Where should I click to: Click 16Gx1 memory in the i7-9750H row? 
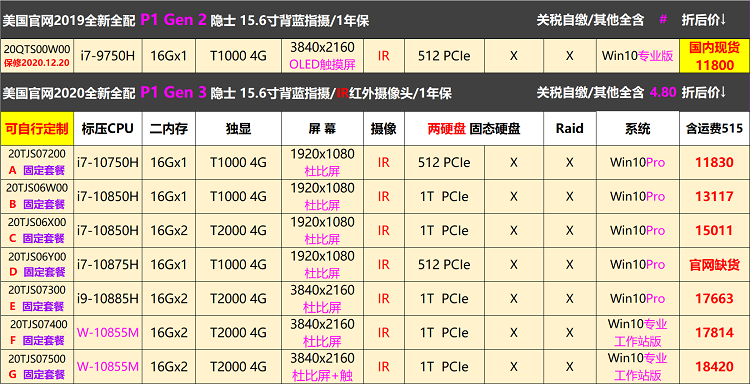pyautogui.click(x=169, y=55)
